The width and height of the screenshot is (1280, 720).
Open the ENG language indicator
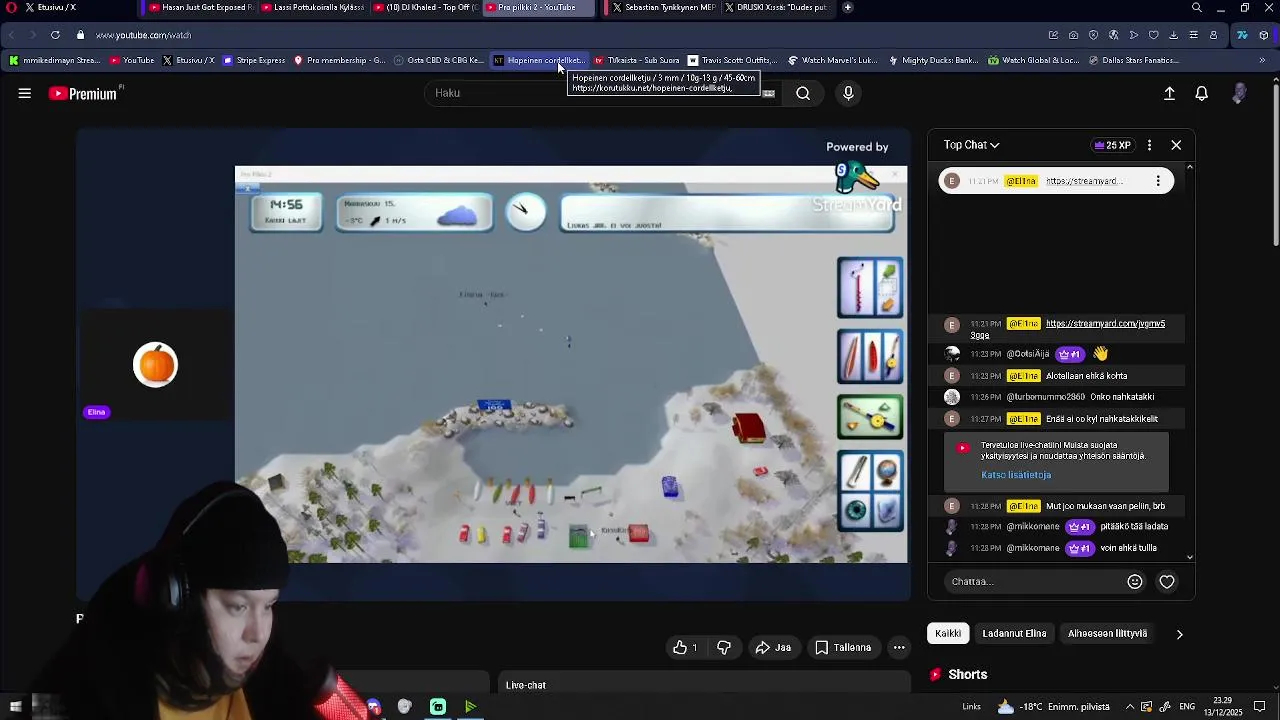(1187, 707)
